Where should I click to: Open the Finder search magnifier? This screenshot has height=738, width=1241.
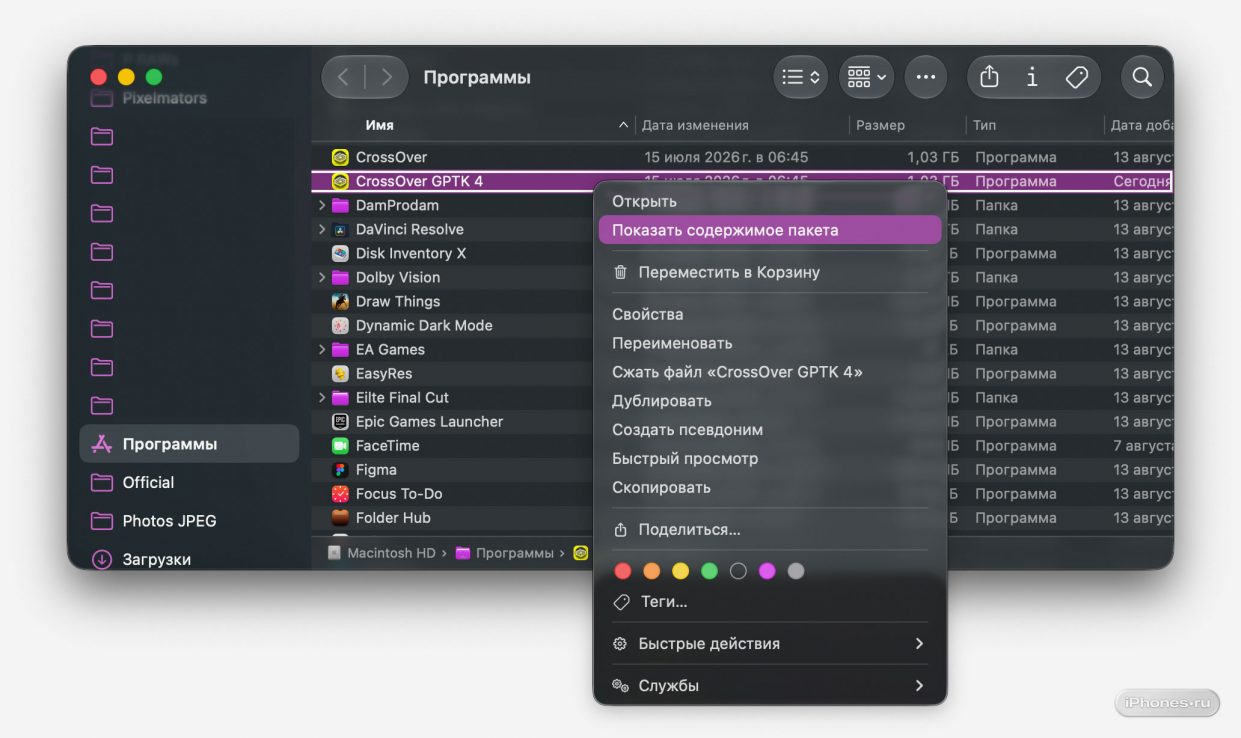[1142, 77]
